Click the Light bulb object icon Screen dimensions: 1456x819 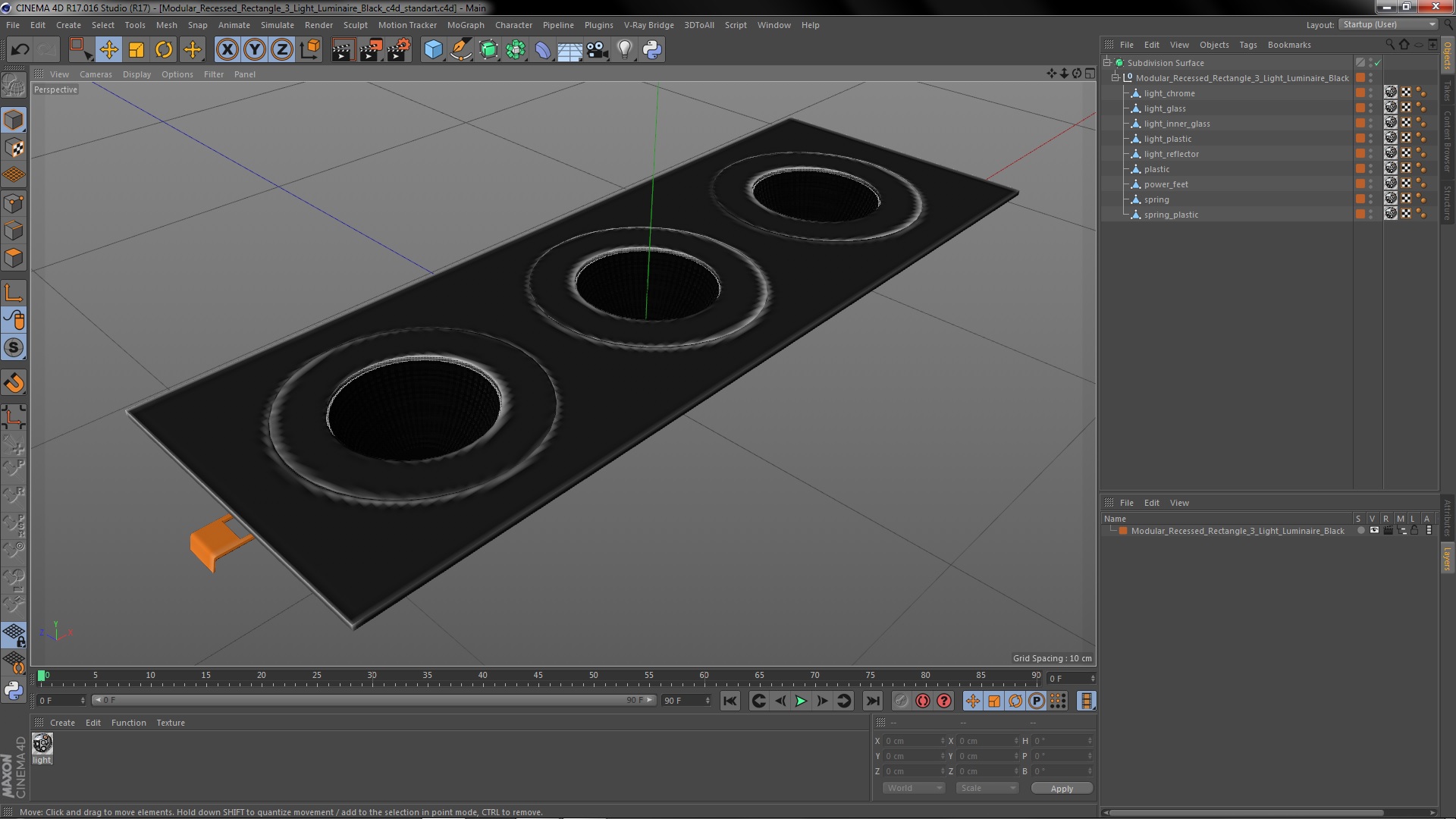(625, 50)
